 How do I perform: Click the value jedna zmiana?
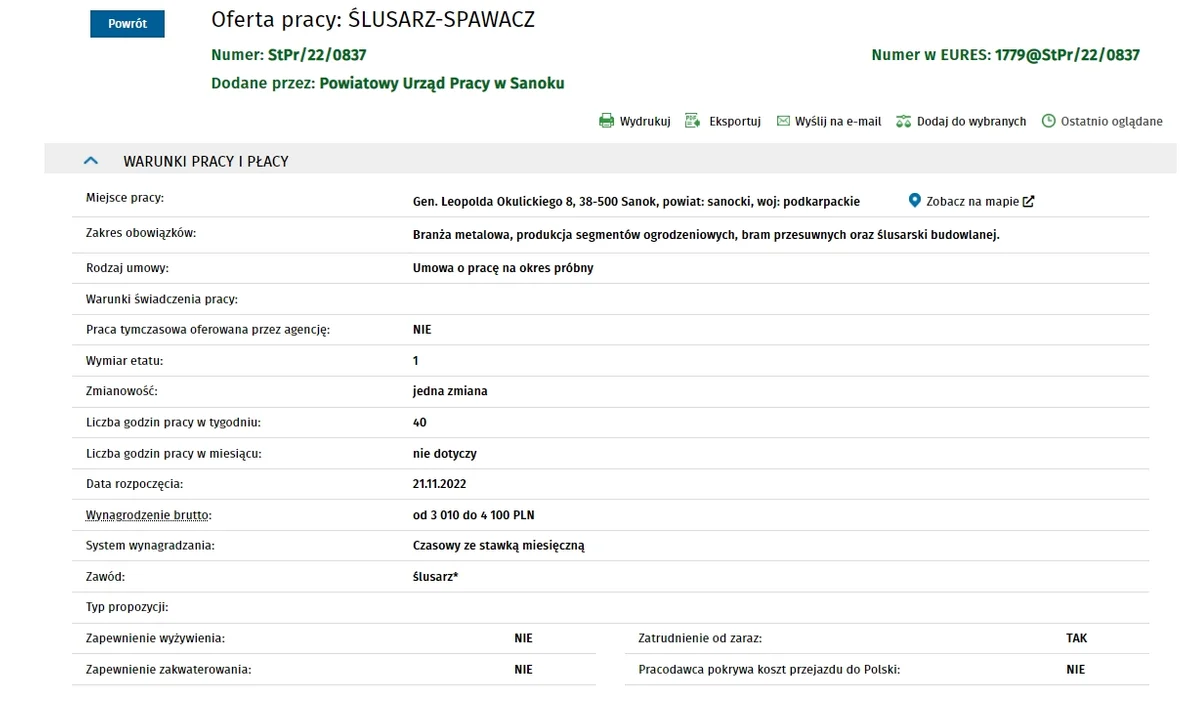coord(450,391)
